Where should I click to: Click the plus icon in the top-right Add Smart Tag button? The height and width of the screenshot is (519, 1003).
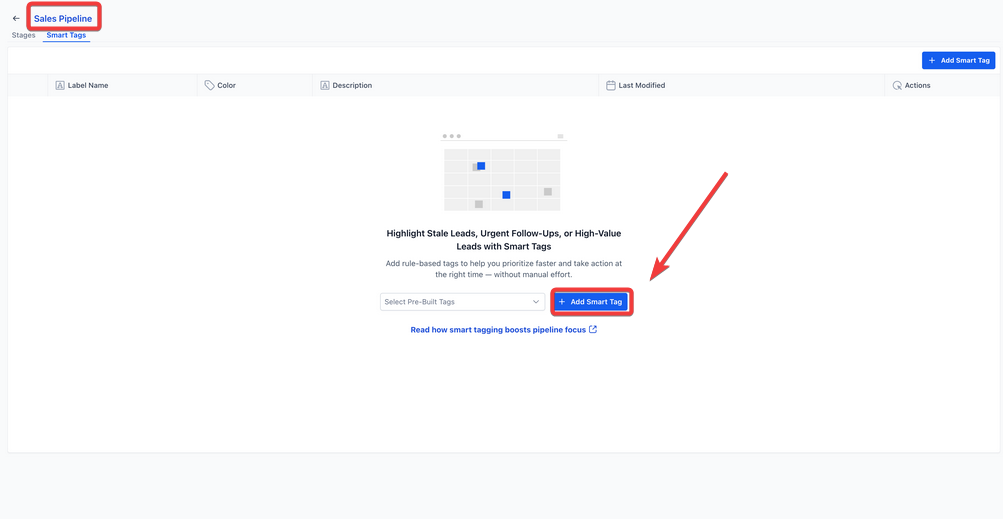[x=932, y=60]
